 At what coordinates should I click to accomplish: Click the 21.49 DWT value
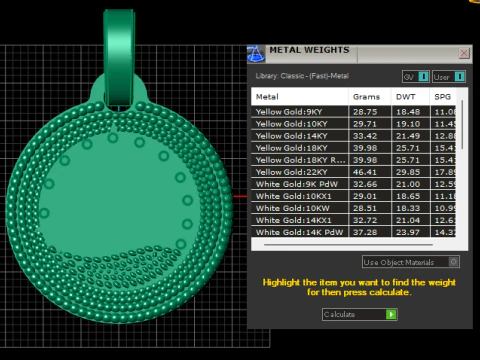[x=408, y=136]
